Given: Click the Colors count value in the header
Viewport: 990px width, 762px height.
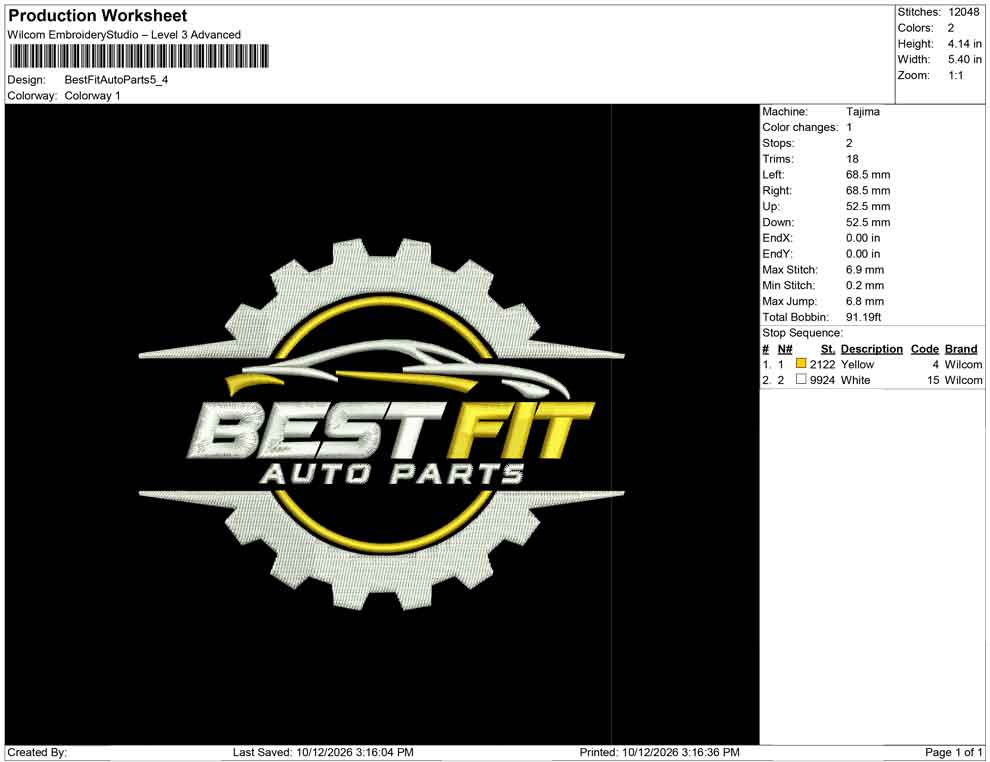Looking at the screenshot, I should [x=951, y=28].
